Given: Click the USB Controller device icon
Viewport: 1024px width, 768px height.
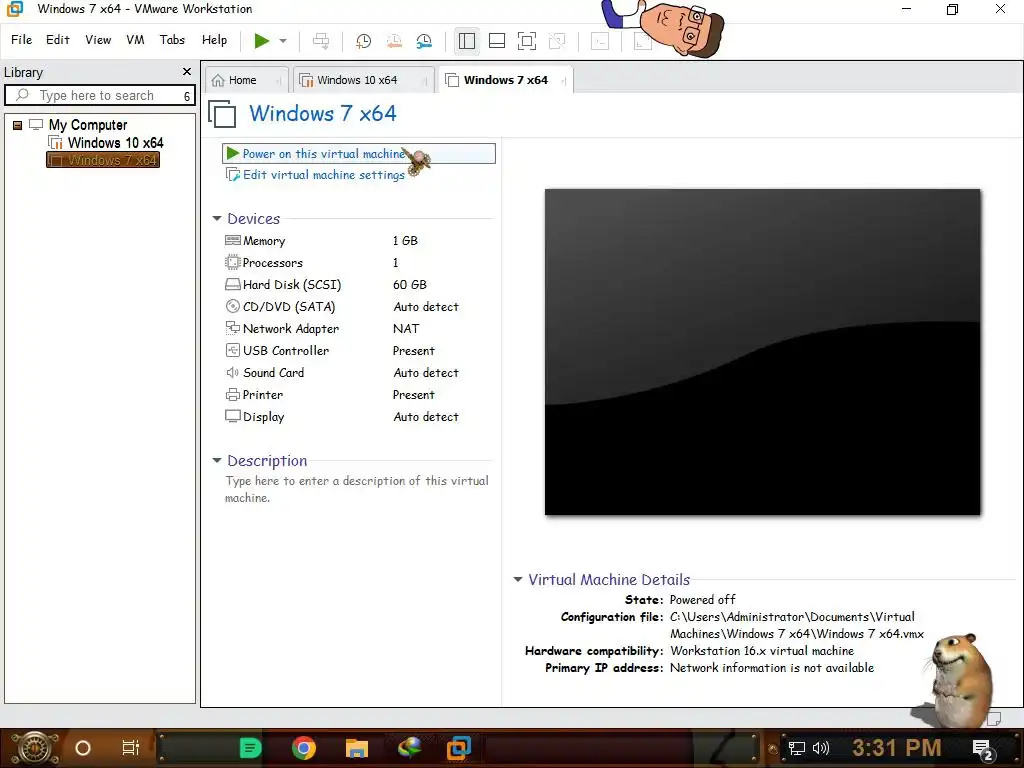Looking at the screenshot, I should [232, 350].
